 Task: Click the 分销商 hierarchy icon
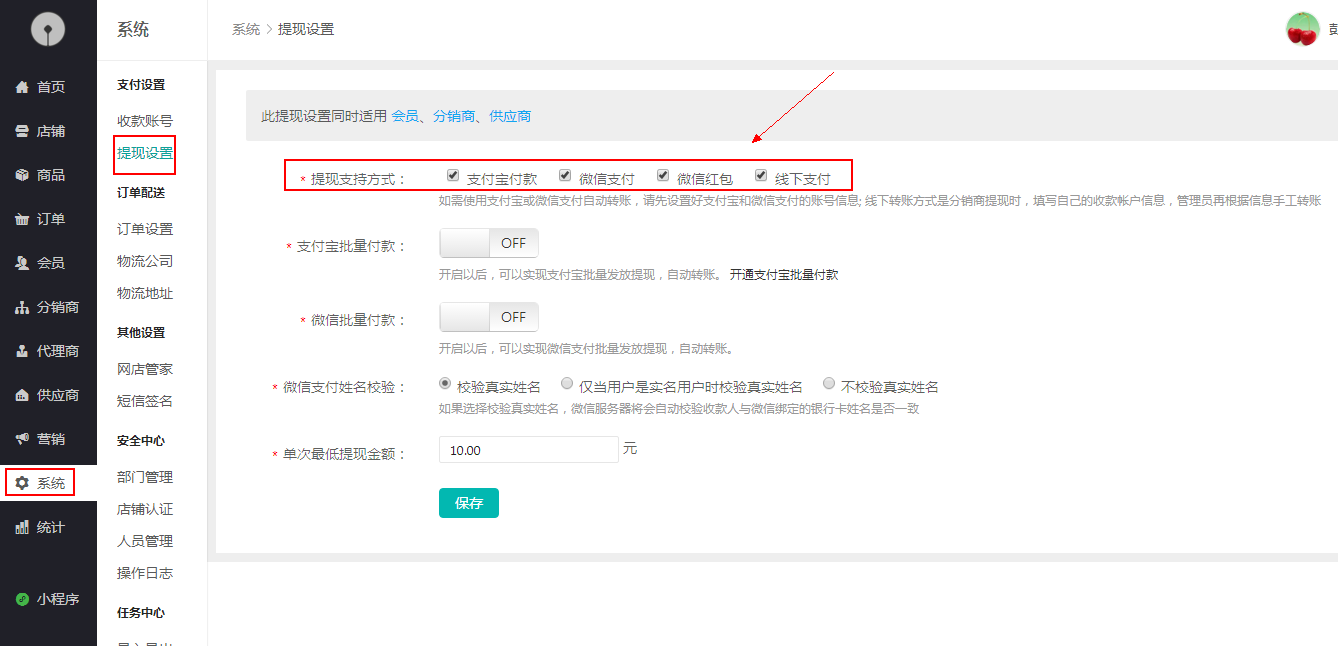tap(22, 307)
